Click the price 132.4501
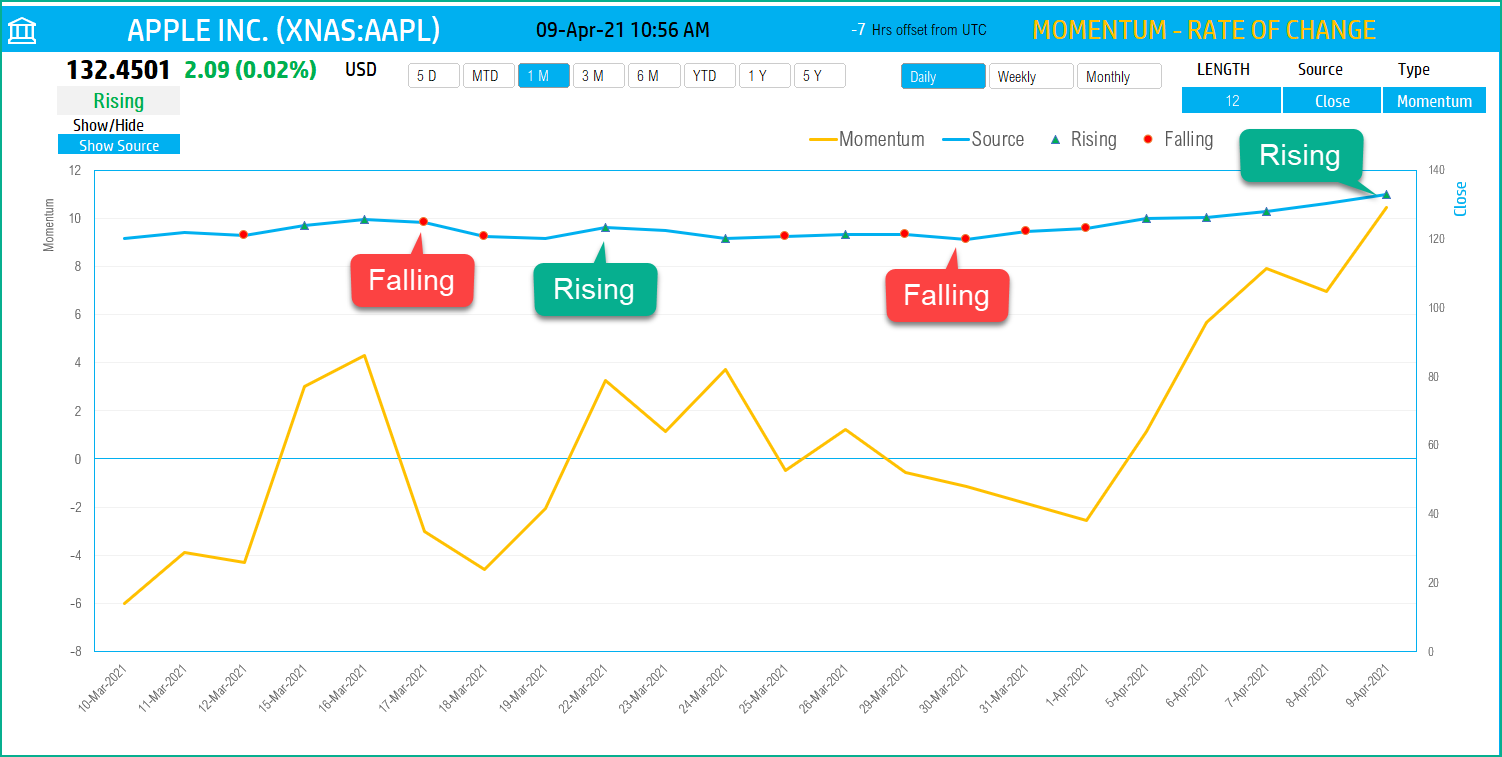Screen dimensions: 1502x757 118,70
